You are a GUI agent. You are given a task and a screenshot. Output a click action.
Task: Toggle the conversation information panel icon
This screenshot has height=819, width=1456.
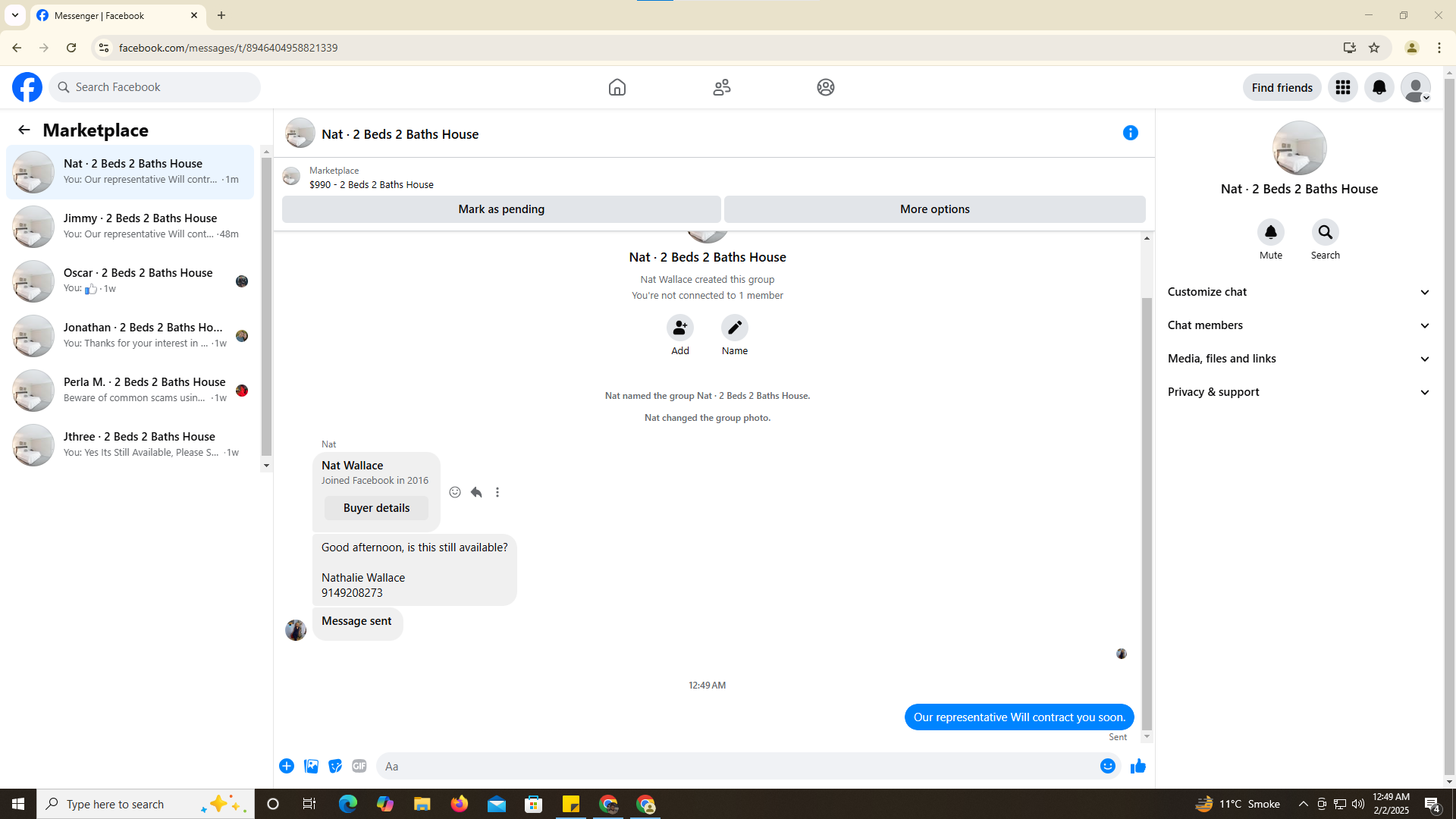point(1130,133)
